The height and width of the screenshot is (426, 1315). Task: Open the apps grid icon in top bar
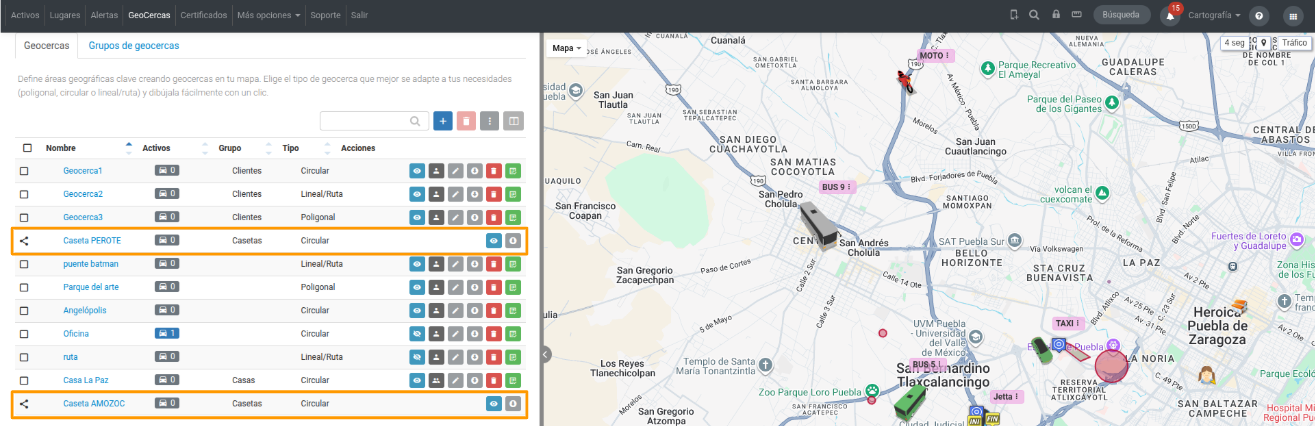(x=1293, y=16)
